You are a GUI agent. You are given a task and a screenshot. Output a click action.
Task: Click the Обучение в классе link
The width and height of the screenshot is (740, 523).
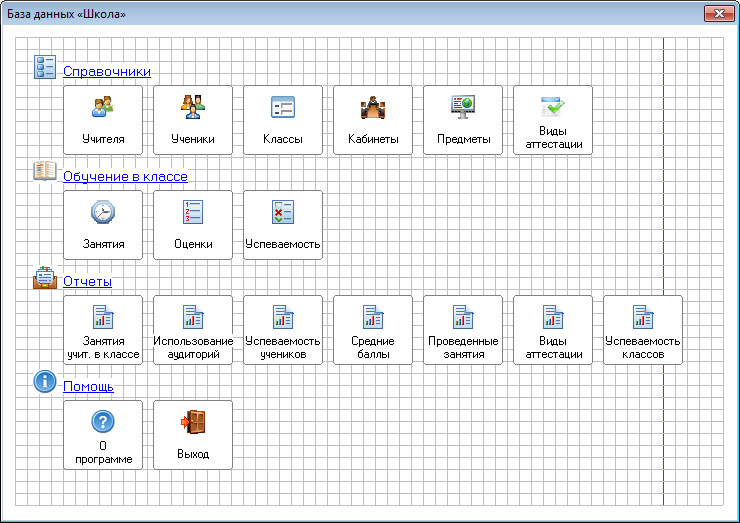(125, 176)
